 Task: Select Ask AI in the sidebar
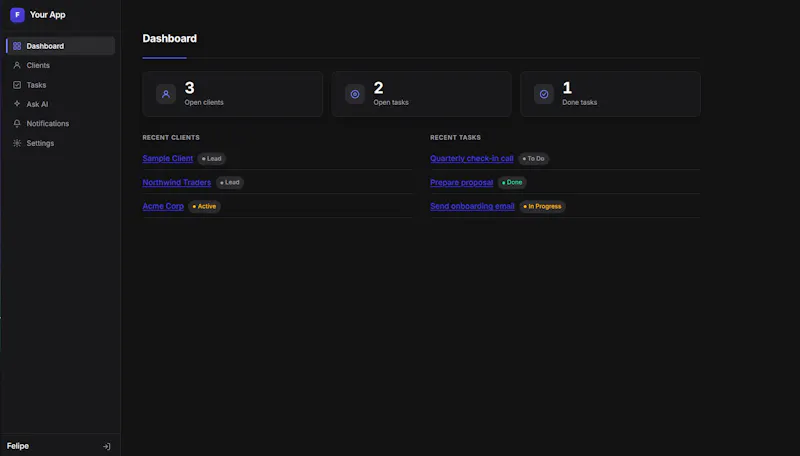click(x=61, y=104)
